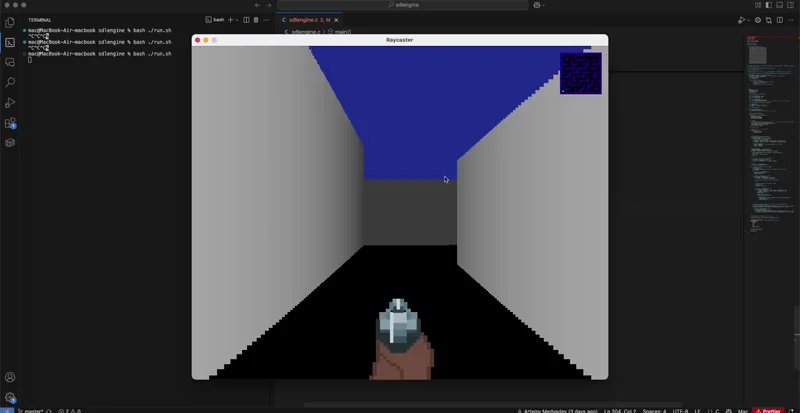Click the Raycaster window title bar
This screenshot has width=800, height=413.
[399, 40]
